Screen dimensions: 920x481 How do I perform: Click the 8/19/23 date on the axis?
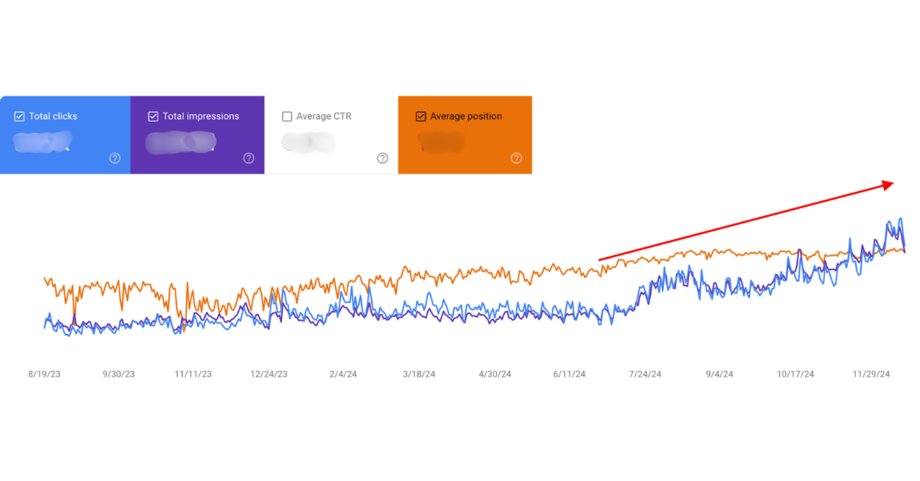pyautogui.click(x=47, y=374)
